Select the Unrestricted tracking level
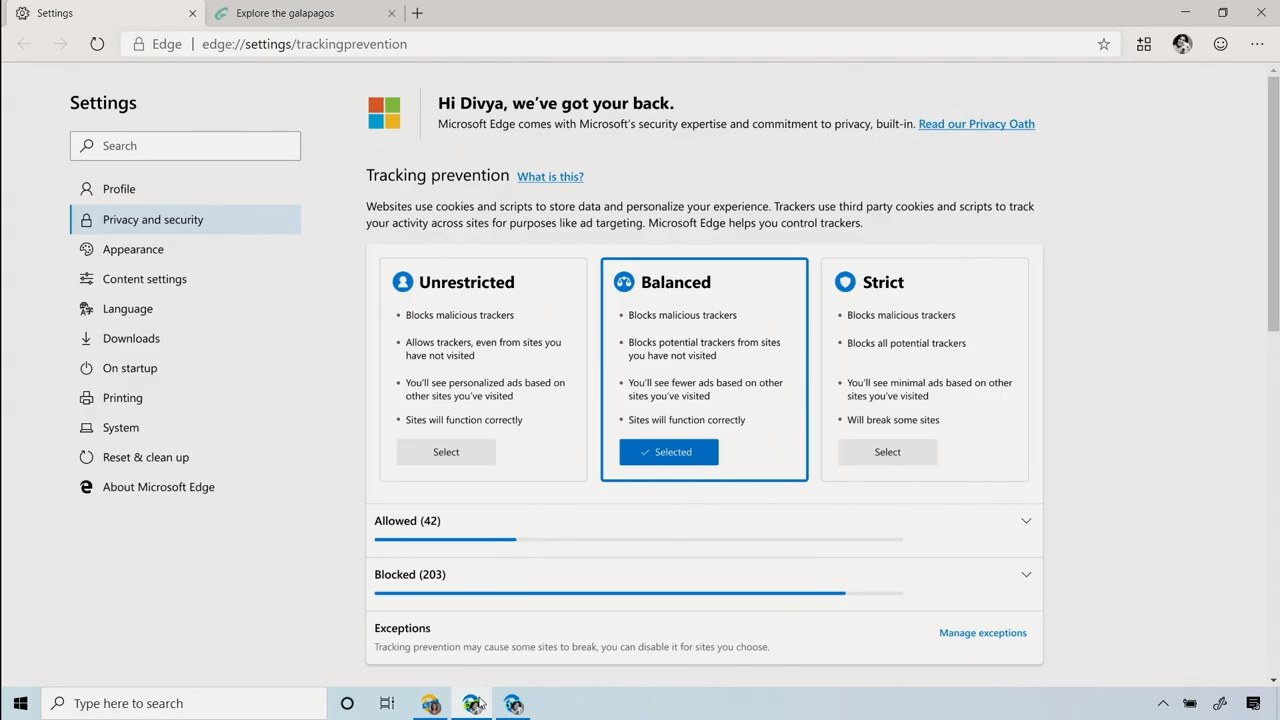 446,452
